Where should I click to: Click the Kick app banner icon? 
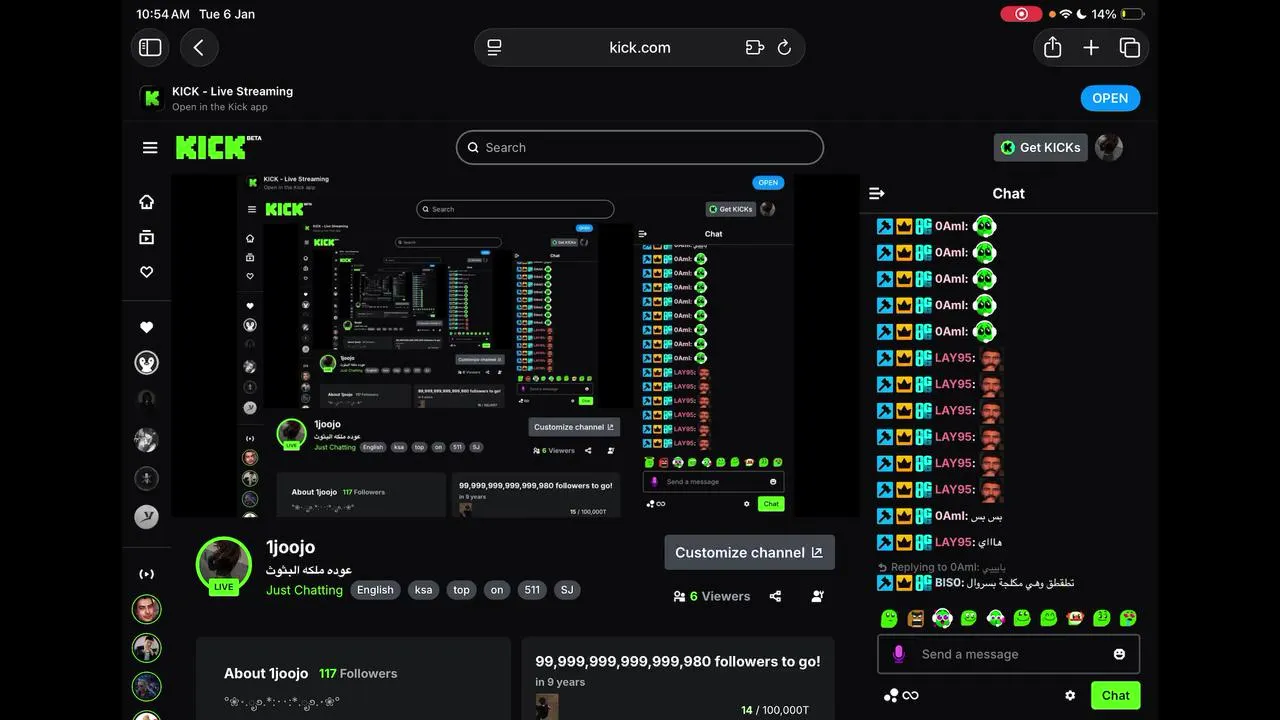(152, 98)
